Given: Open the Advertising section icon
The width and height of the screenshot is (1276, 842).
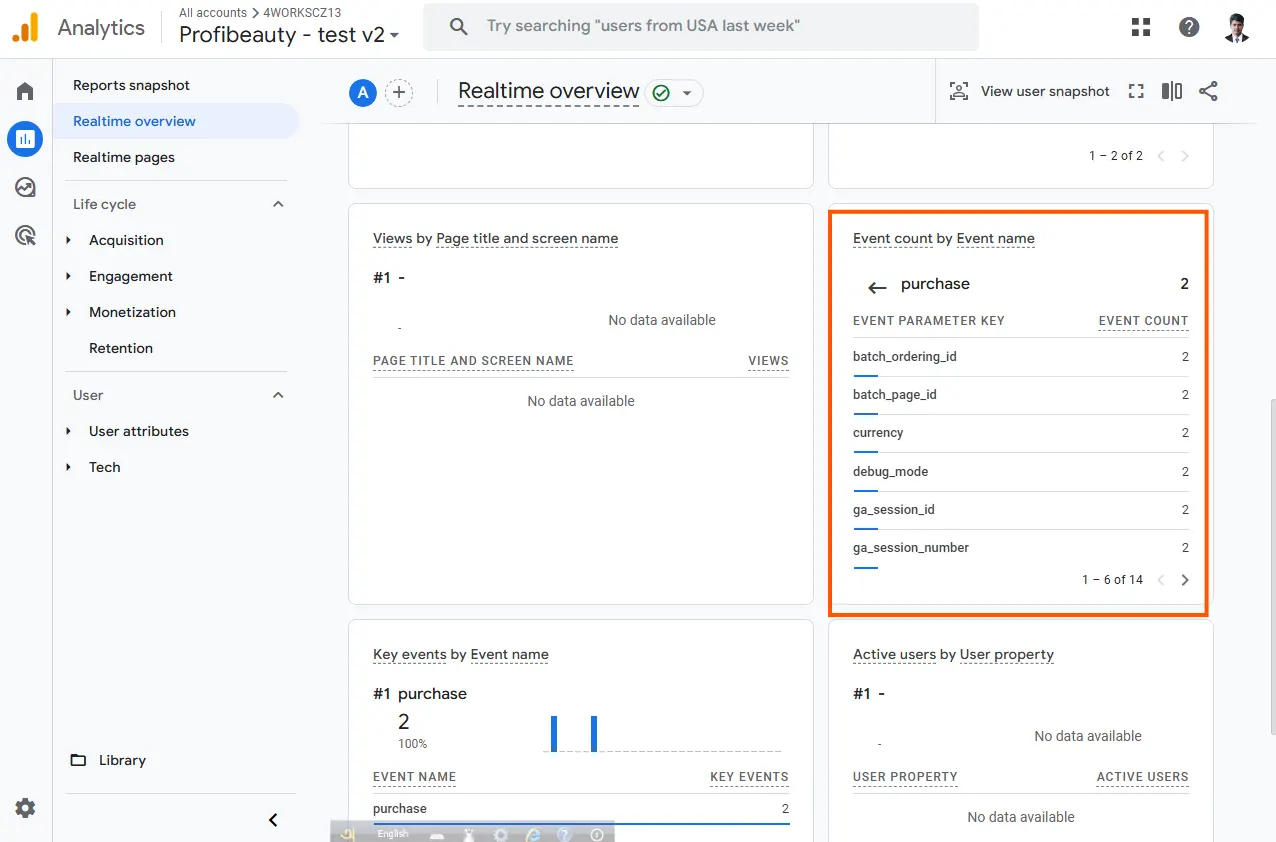Looking at the screenshot, I should [25, 235].
